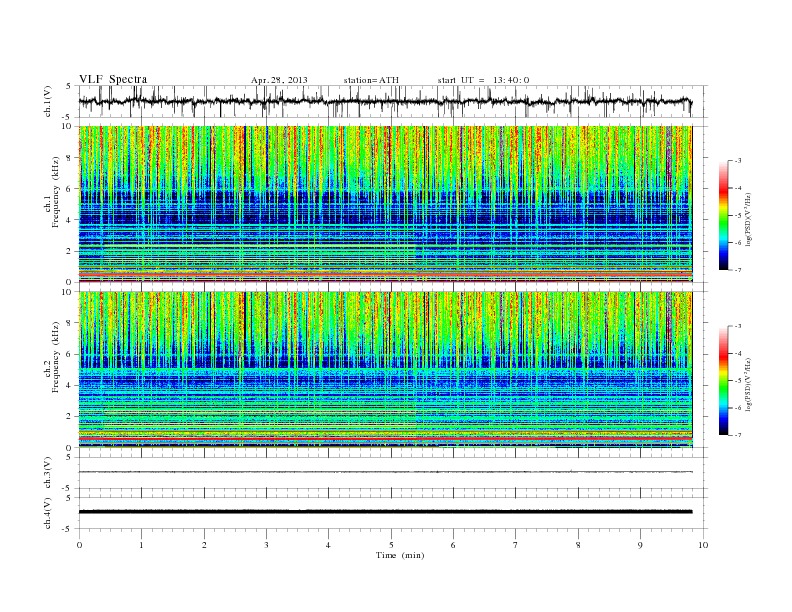Click tick label "0" on the time axis
This screenshot has height=612, width=792.
[79, 545]
